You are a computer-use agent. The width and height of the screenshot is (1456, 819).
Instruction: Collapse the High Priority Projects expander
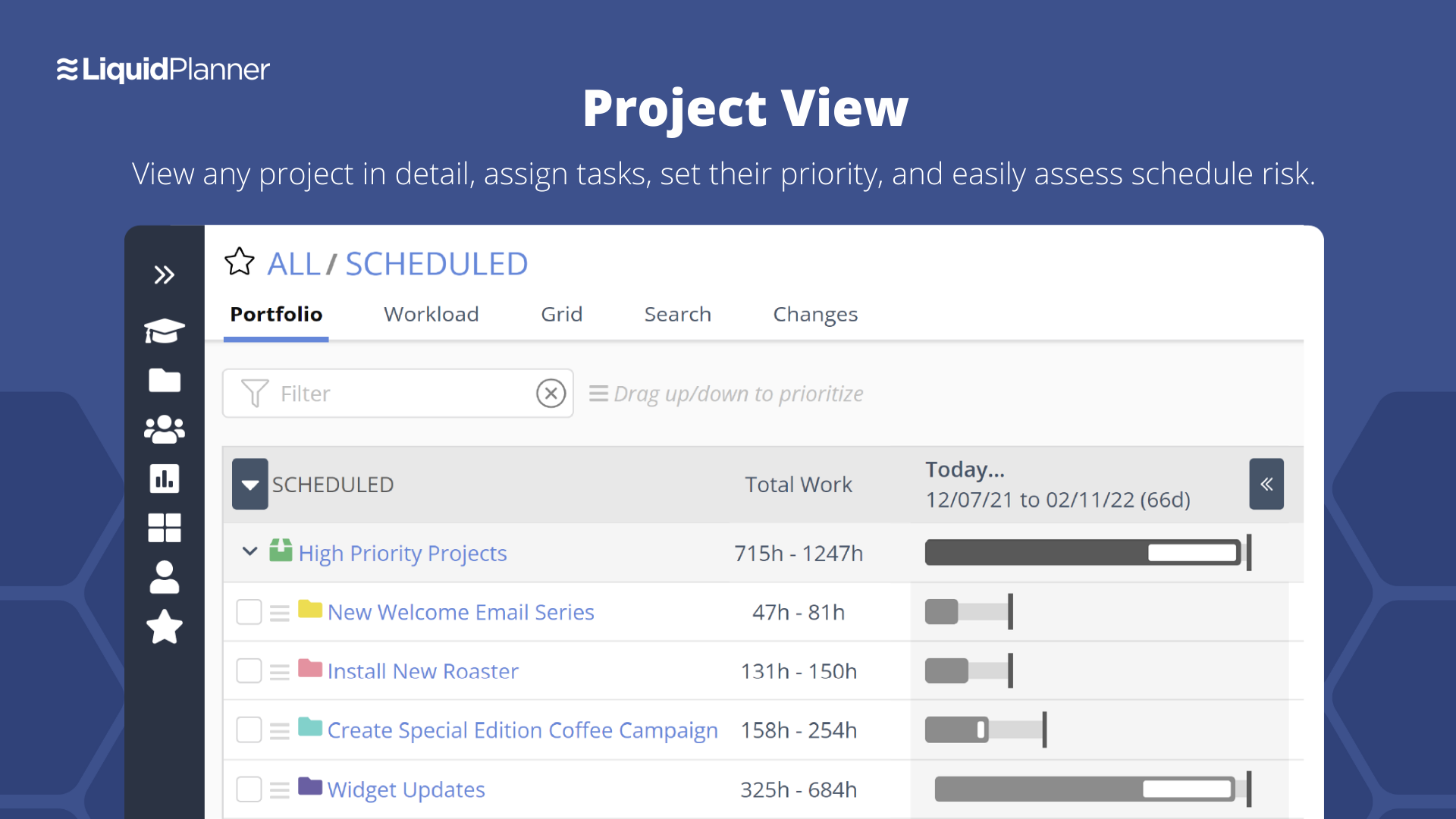point(249,552)
